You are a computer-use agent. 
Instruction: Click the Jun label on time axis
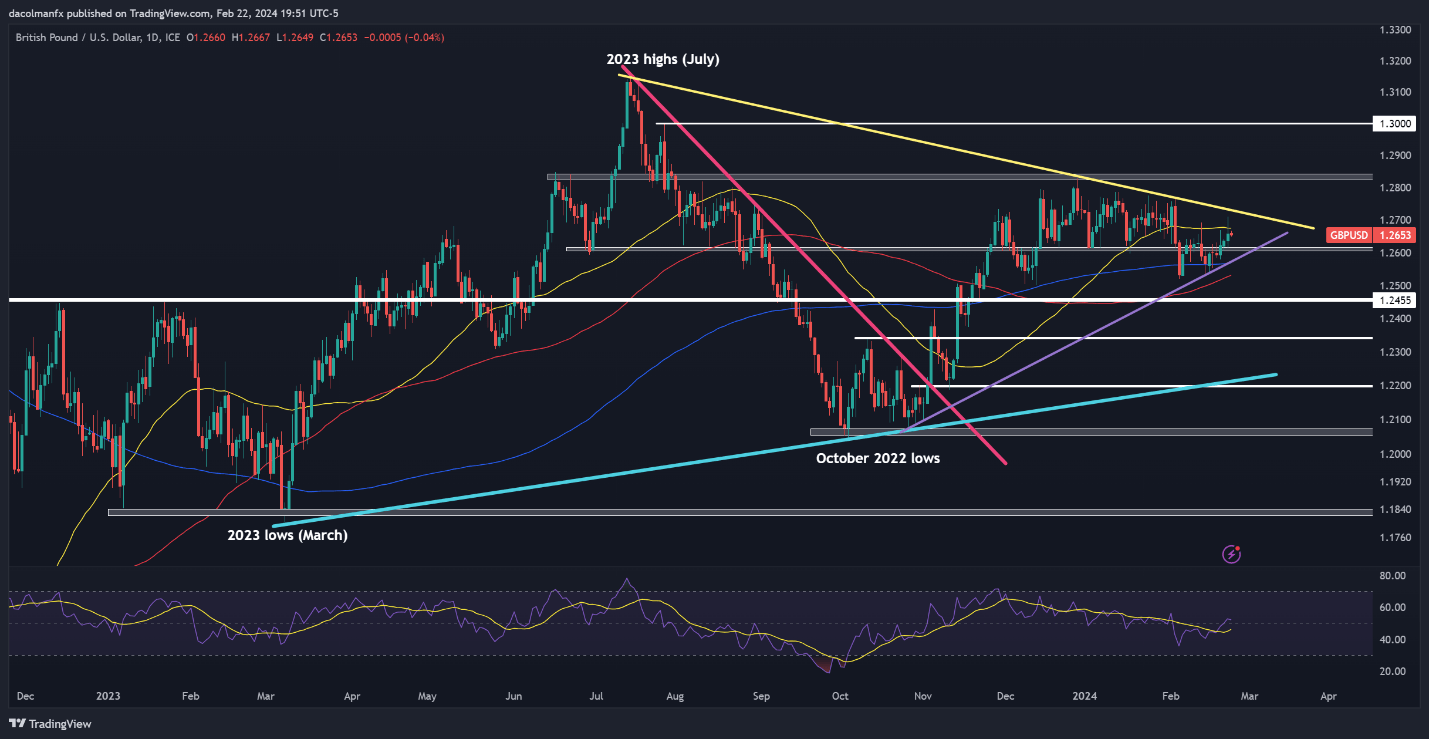tap(514, 695)
